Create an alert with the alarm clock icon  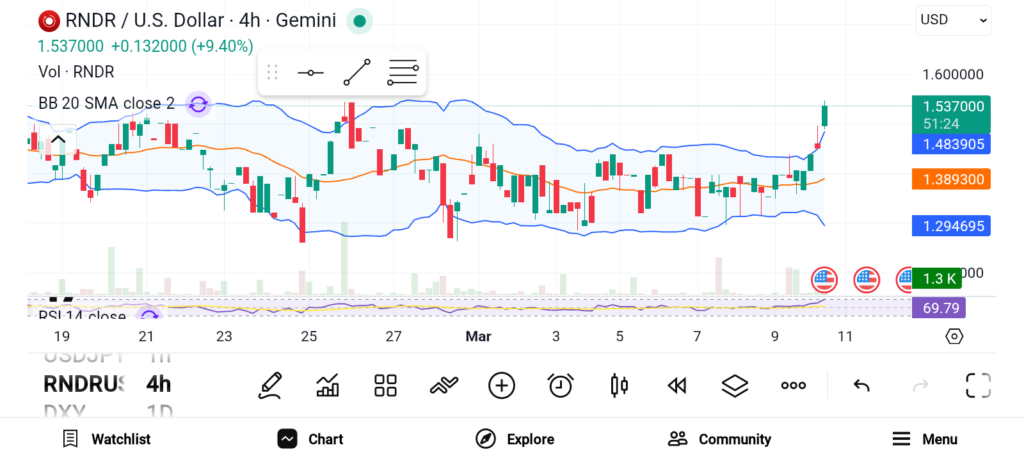click(x=560, y=385)
